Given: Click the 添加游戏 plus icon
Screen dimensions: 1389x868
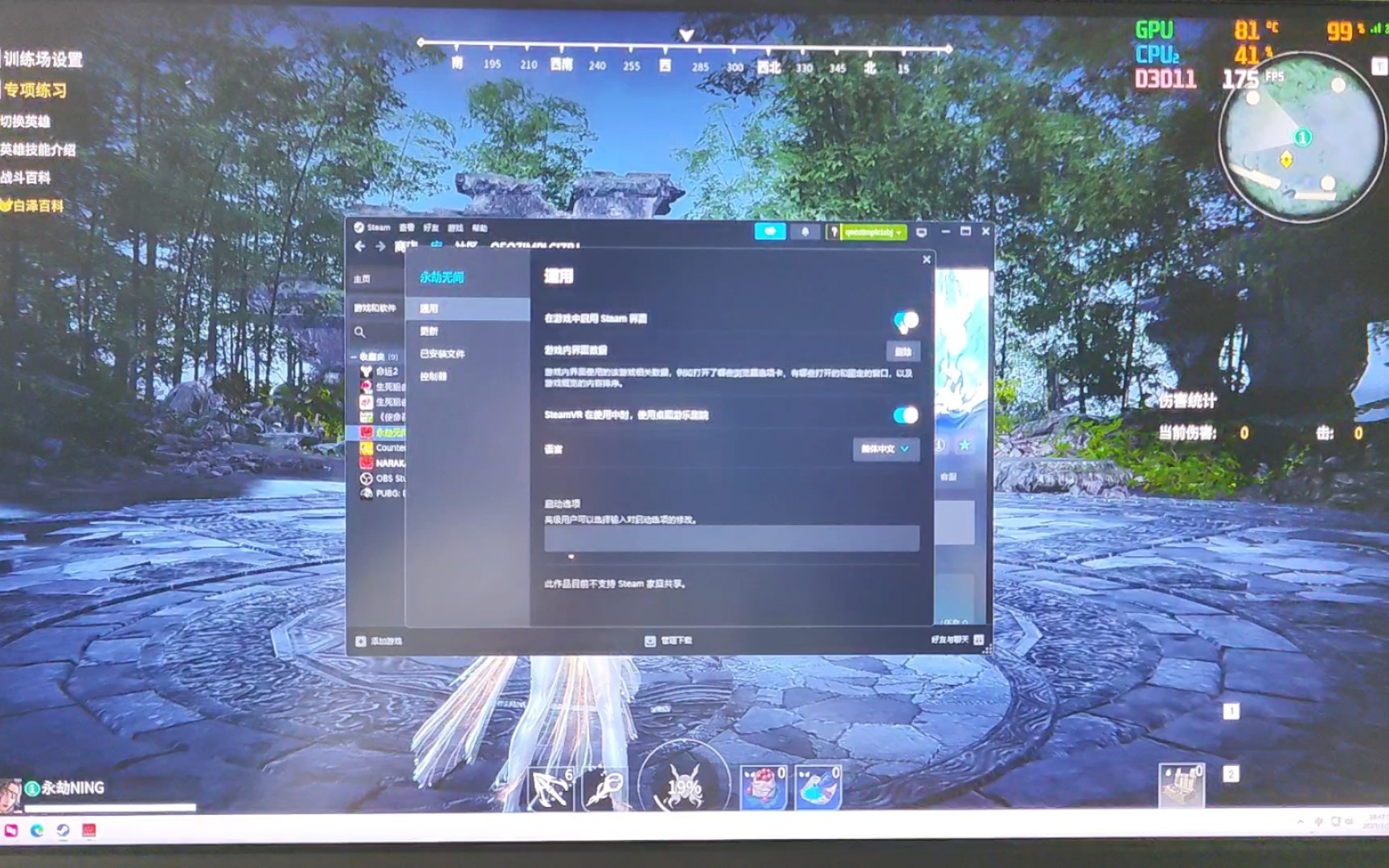Looking at the screenshot, I should coord(361,641).
